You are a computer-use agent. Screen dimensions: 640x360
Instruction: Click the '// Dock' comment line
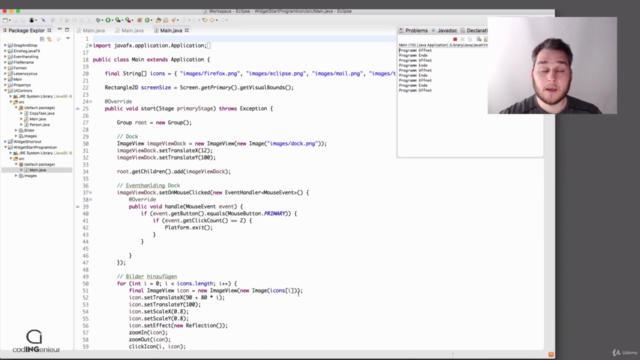(x=127, y=136)
